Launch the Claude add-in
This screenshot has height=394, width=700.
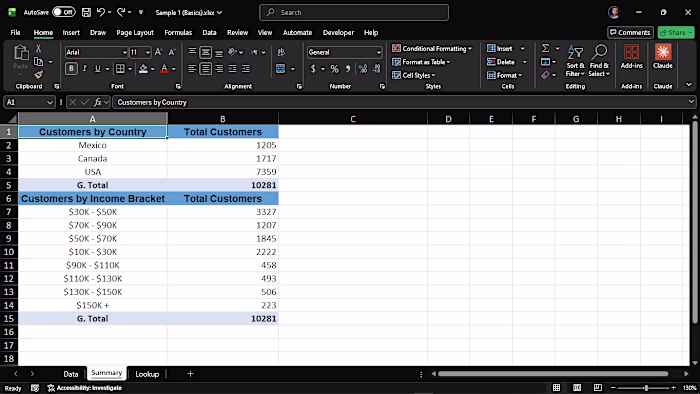[x=662, y=57]
